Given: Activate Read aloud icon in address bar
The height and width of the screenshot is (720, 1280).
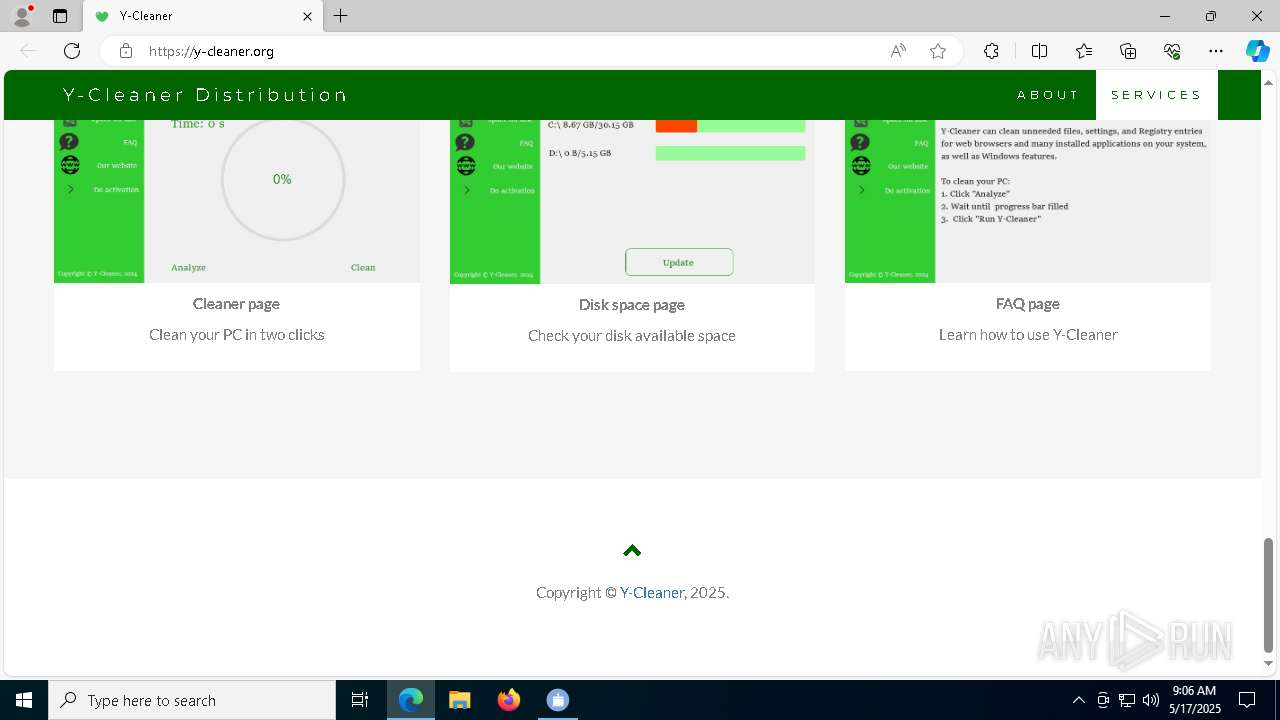Looking at the screenshot, I should pos(898,51).
